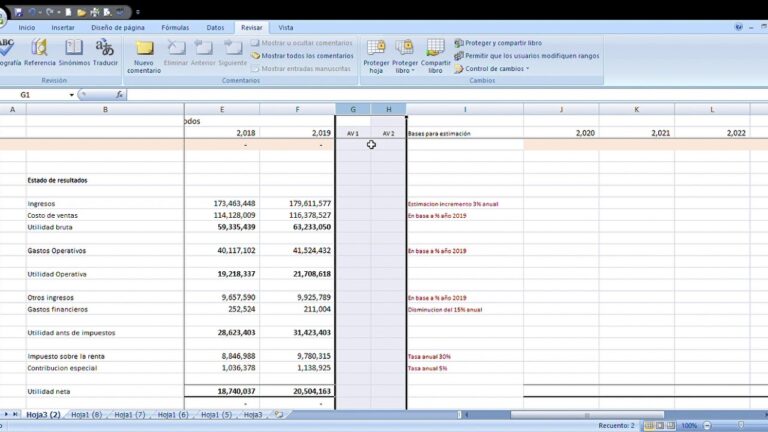Insert a Nuevo comentario
Image resolution: width=768 pixels, height=432 pixels.
144,56
